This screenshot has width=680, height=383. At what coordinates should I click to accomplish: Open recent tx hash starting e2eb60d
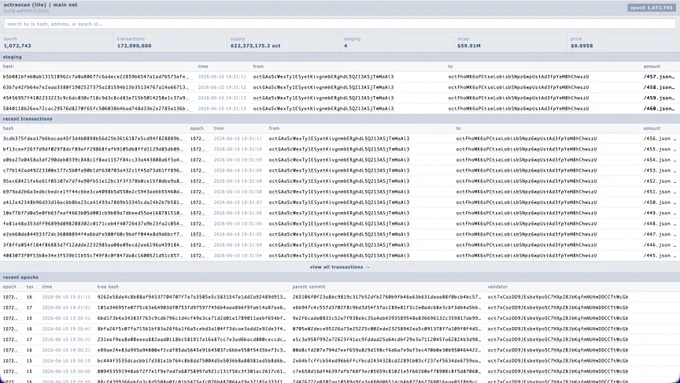pyautogui.click(x=93, y=234)
